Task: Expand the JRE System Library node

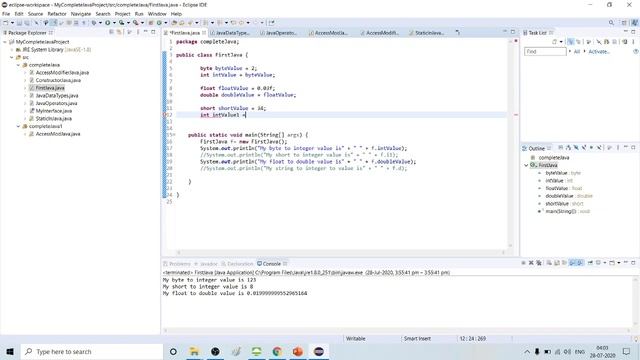Action: tap(12, 50)
